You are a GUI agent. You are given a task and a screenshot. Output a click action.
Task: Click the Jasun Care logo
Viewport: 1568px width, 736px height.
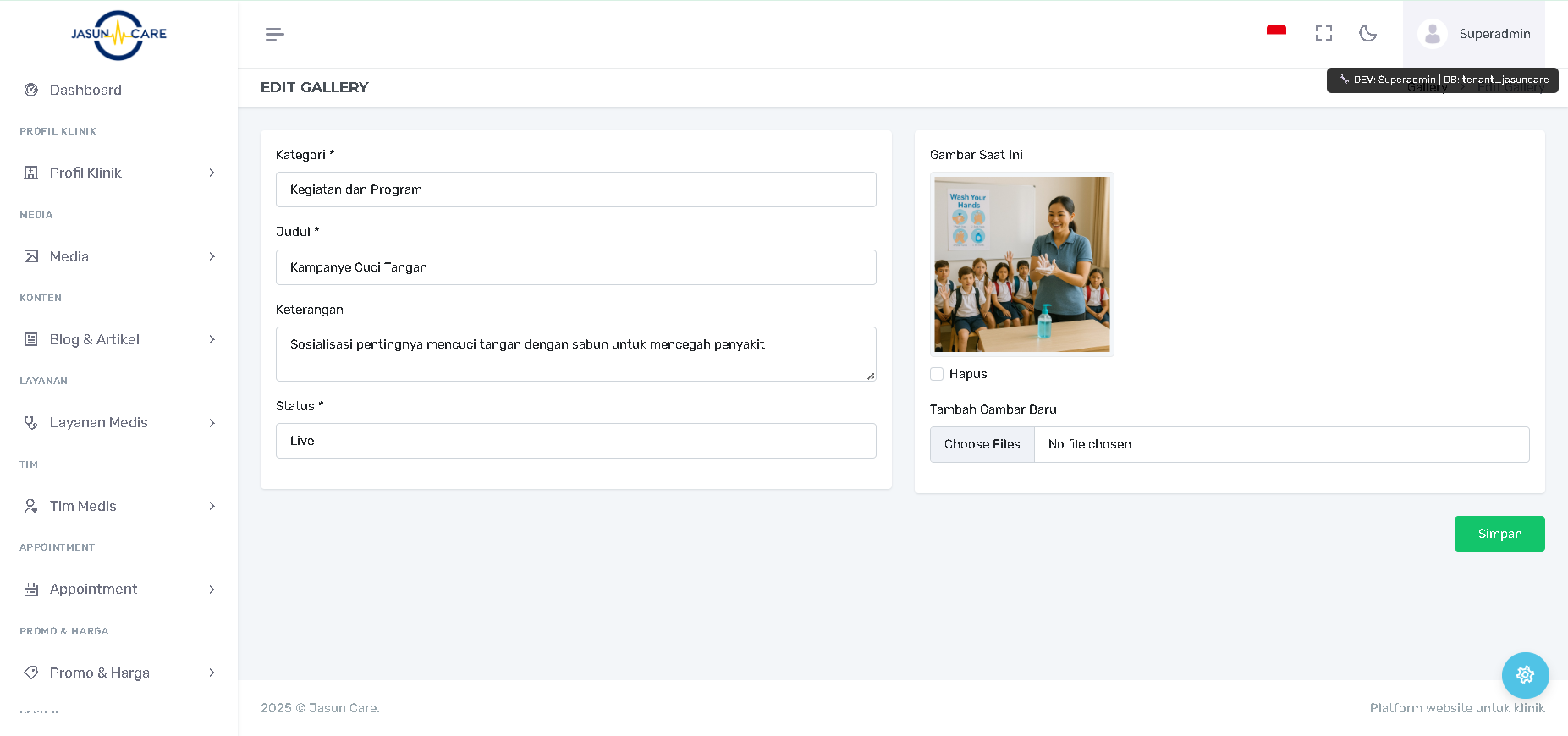click(x=118, y=35)
